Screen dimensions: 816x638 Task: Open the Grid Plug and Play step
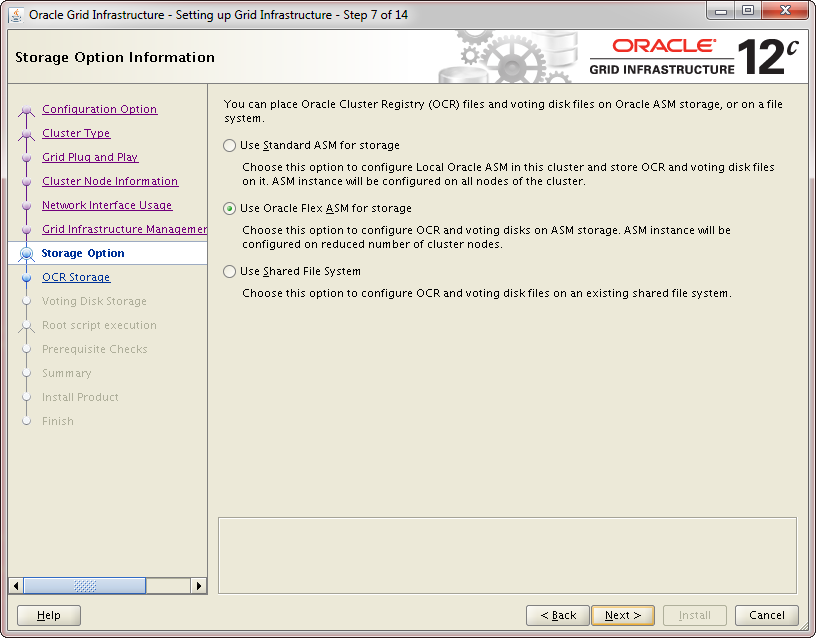[x=90, y=158]
